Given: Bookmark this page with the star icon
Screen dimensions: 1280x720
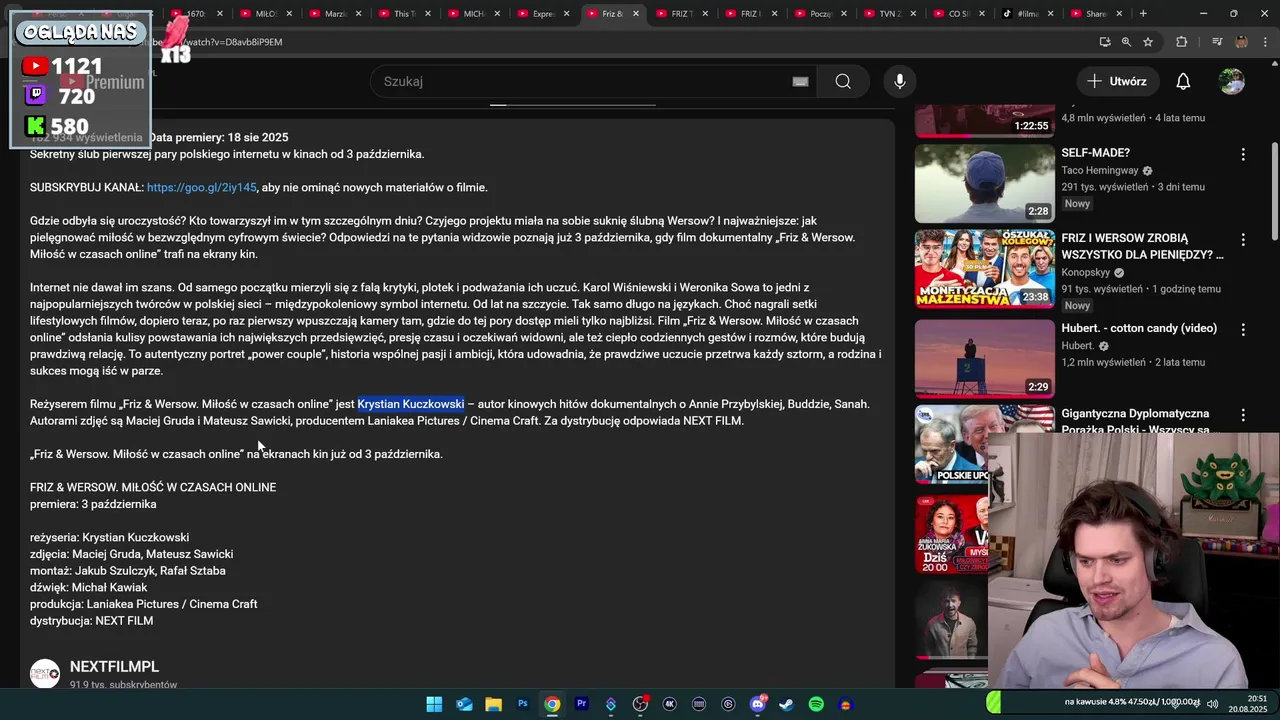Looking at the screenshot, I should tap(1148, 42).
